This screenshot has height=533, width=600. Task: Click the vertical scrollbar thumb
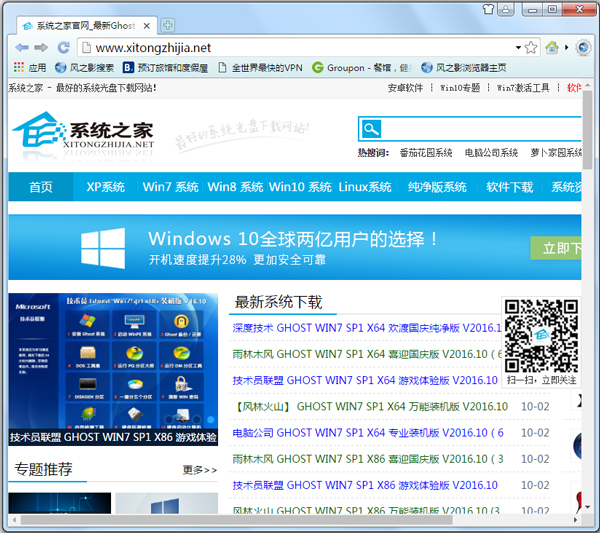(587, 130)
